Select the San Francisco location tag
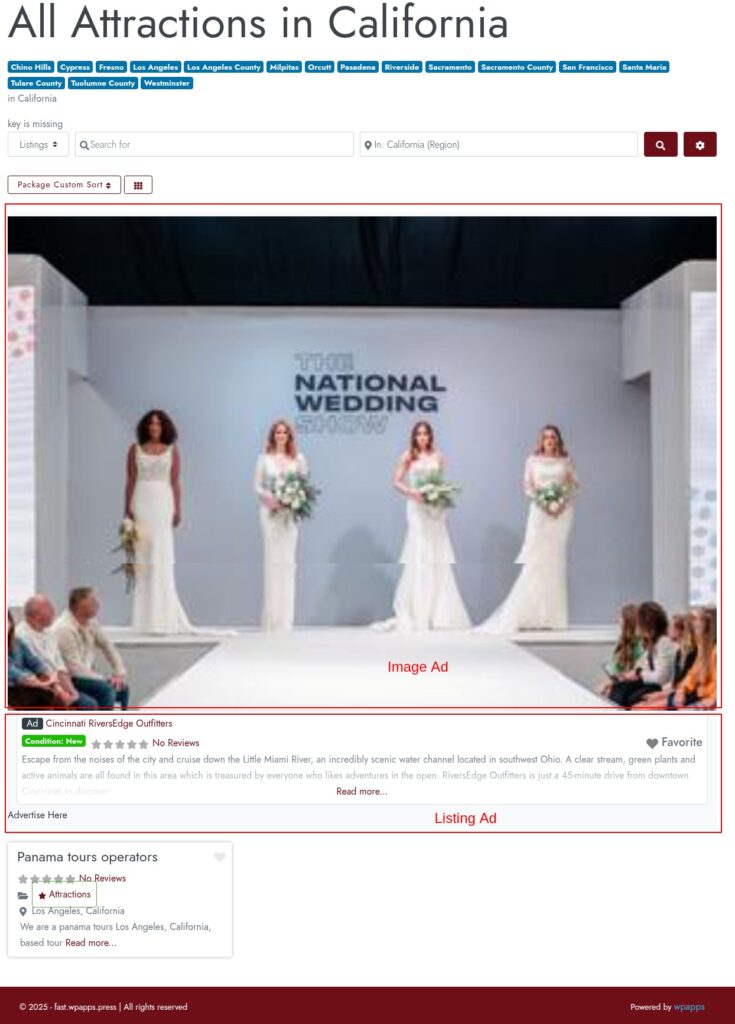Viewport: 735px width, 1024px height. click(587, 67)
